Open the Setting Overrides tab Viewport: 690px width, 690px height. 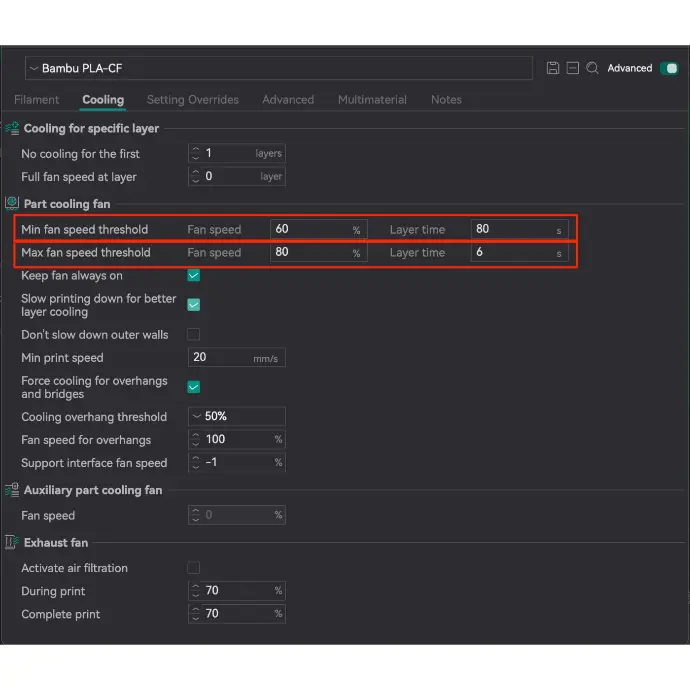[x=192, y=100]
